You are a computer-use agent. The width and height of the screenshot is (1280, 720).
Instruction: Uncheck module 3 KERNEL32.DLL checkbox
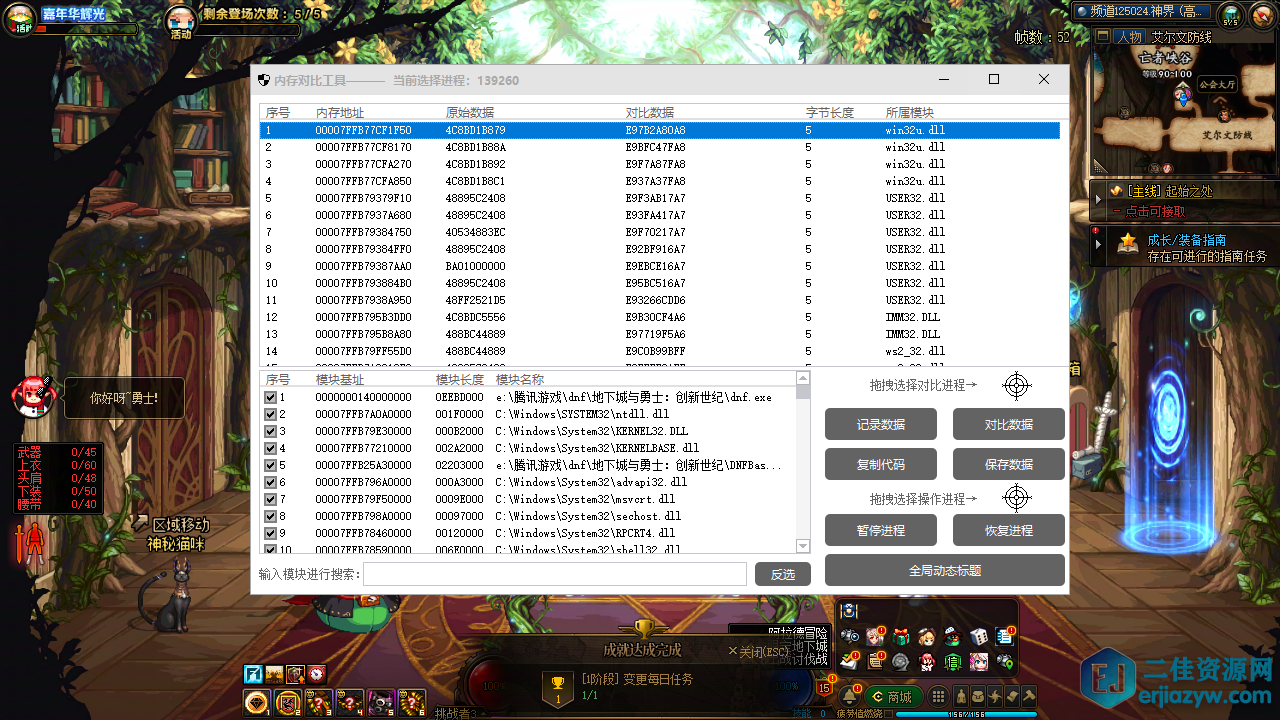coord(270,431)
